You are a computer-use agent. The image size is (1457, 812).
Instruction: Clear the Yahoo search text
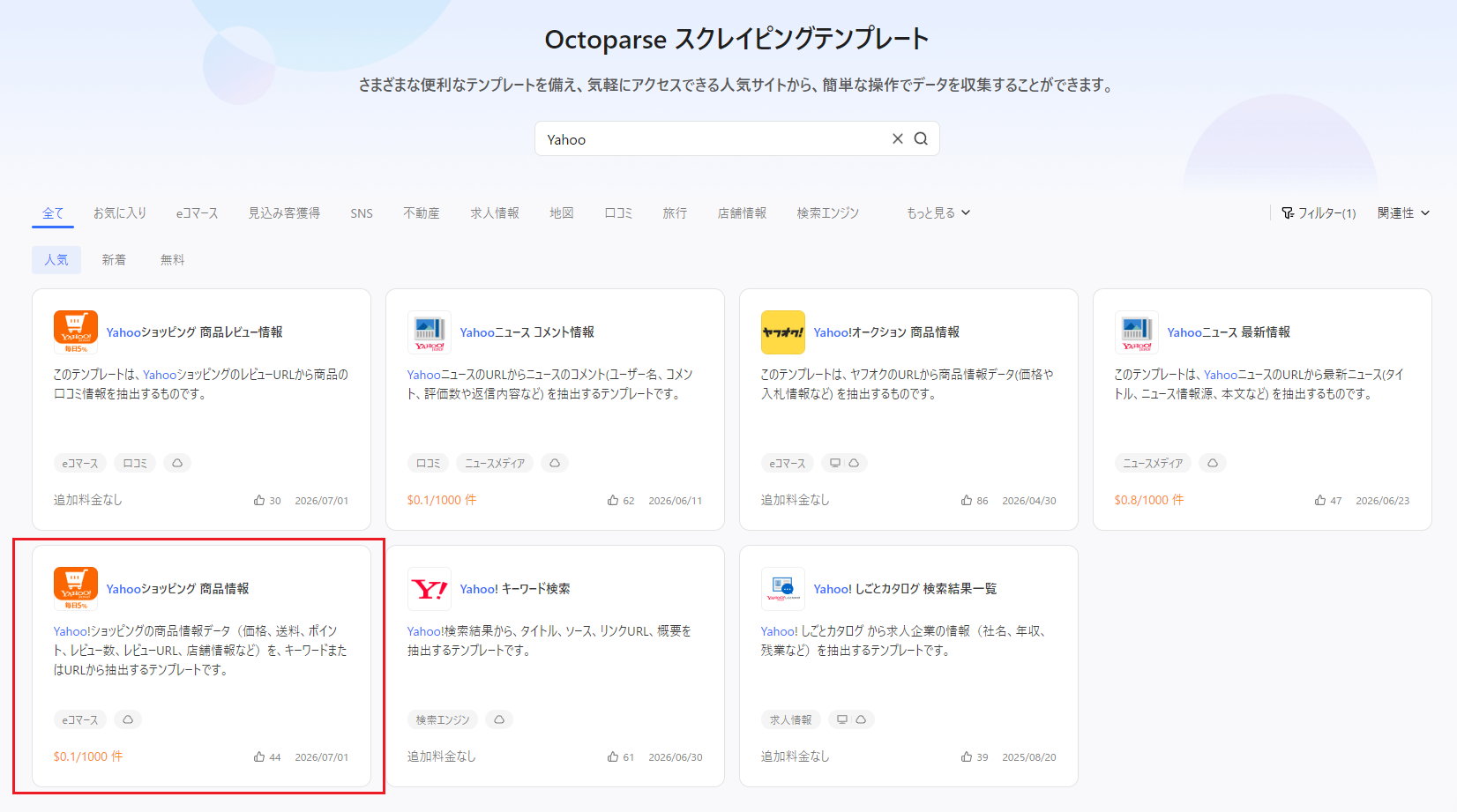point(898,138)
